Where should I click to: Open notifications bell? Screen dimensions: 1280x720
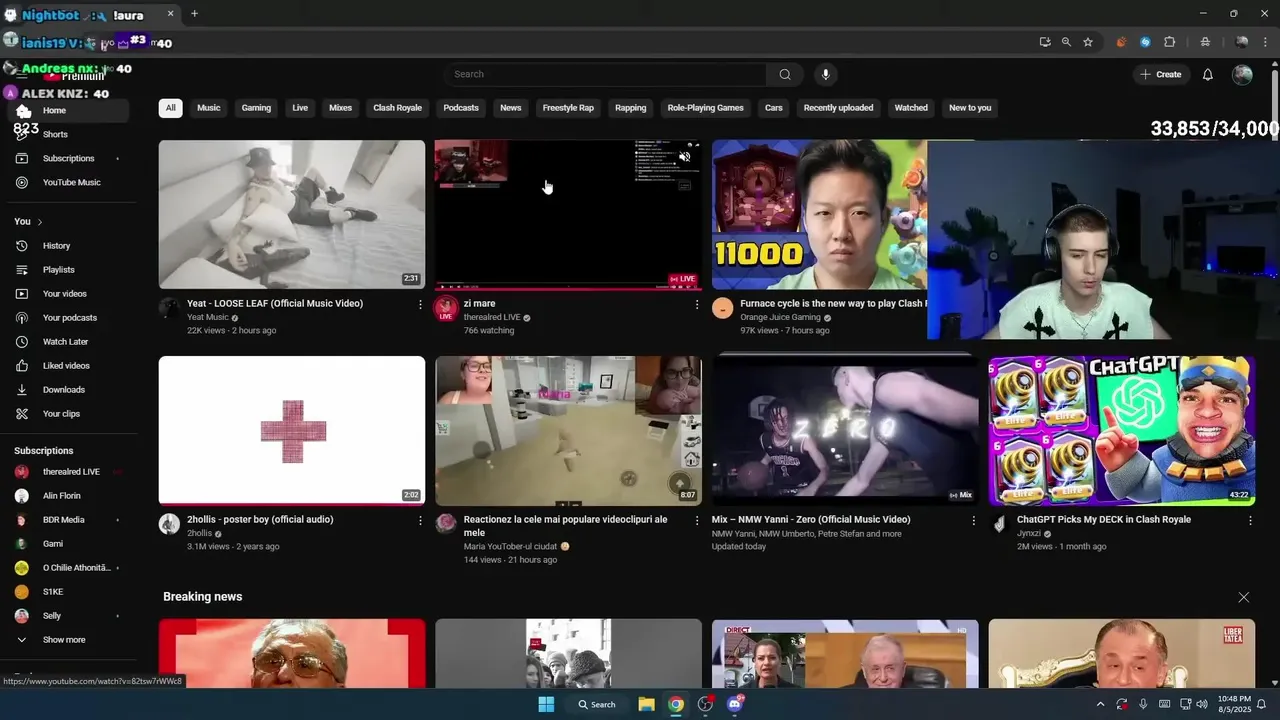(1207, 74)
